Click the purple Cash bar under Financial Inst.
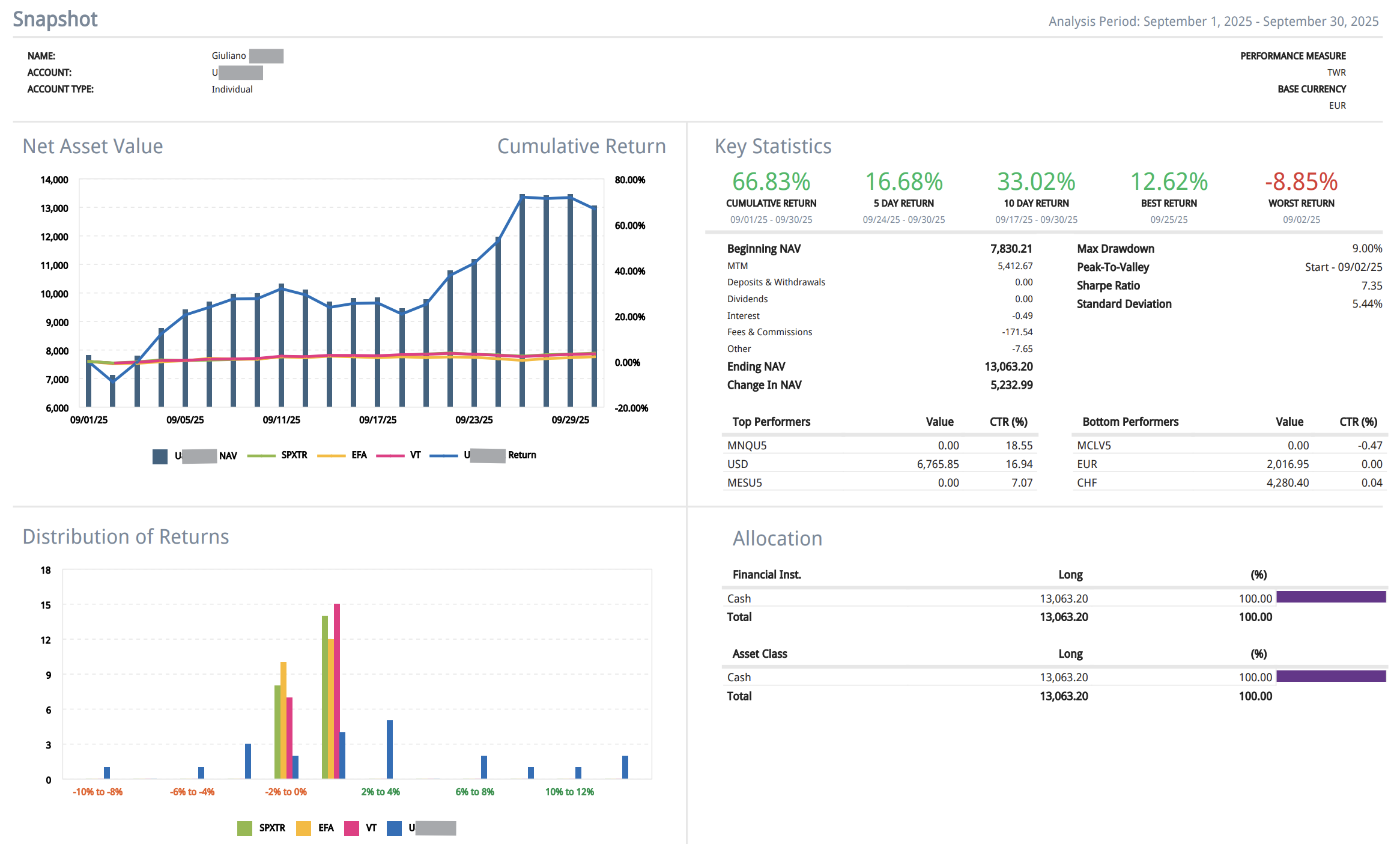Screen dimensions: 1400x844 pyautogui.click(x=1331, y=597)
